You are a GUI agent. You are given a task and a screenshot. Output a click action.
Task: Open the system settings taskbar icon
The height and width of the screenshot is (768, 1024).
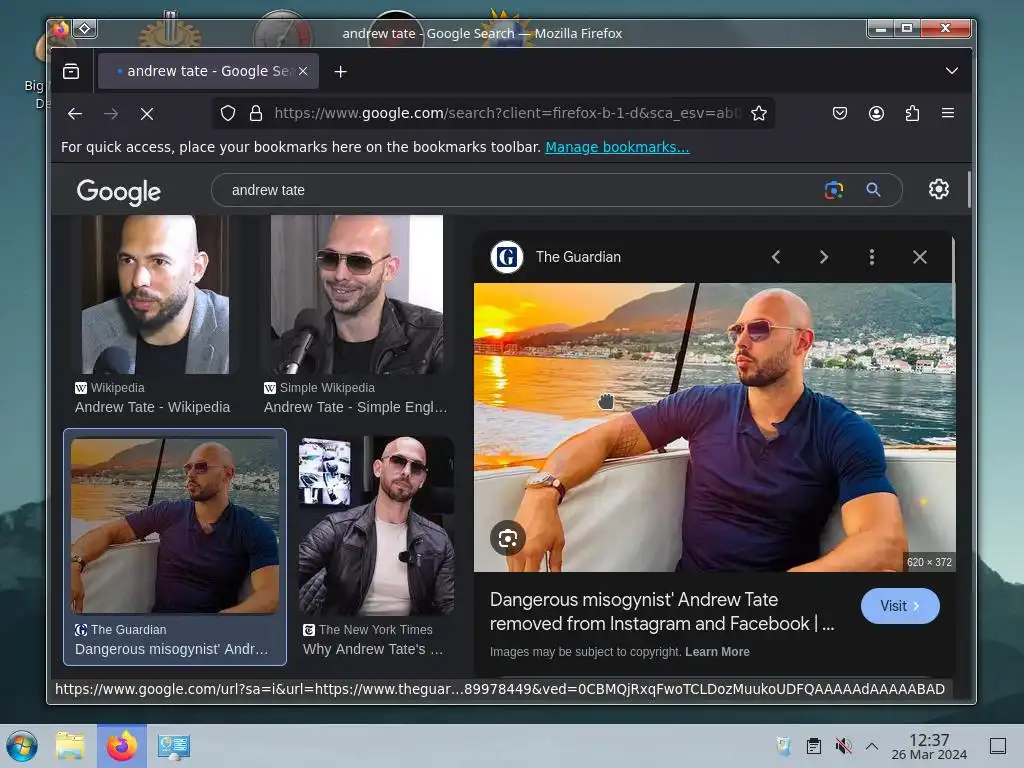(x=174, y=746)
